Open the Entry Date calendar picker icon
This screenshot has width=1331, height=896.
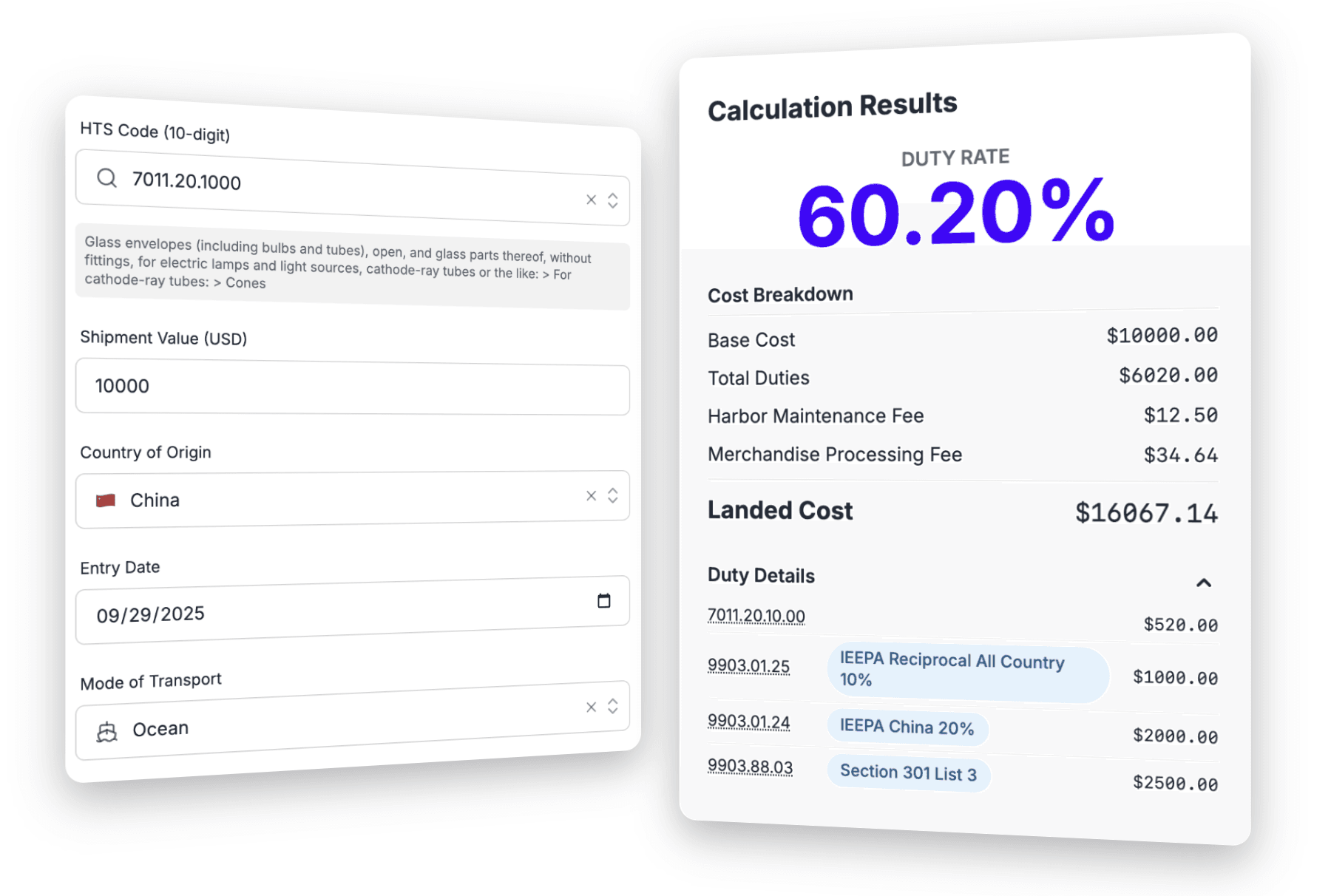pos(604,600)
